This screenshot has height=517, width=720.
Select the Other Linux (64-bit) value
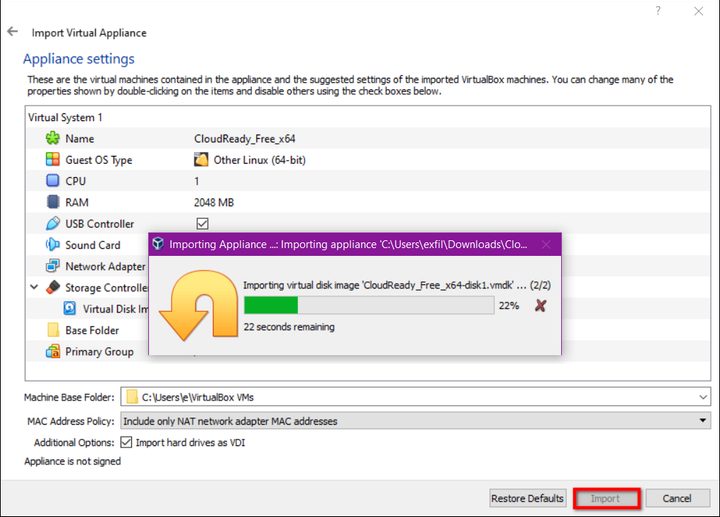click(259, 160)
